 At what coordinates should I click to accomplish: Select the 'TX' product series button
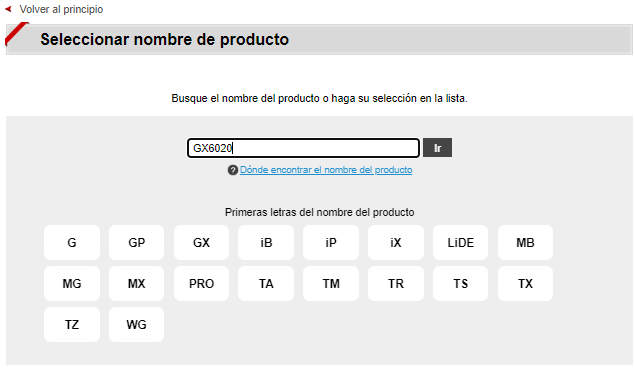coord(525,283)
